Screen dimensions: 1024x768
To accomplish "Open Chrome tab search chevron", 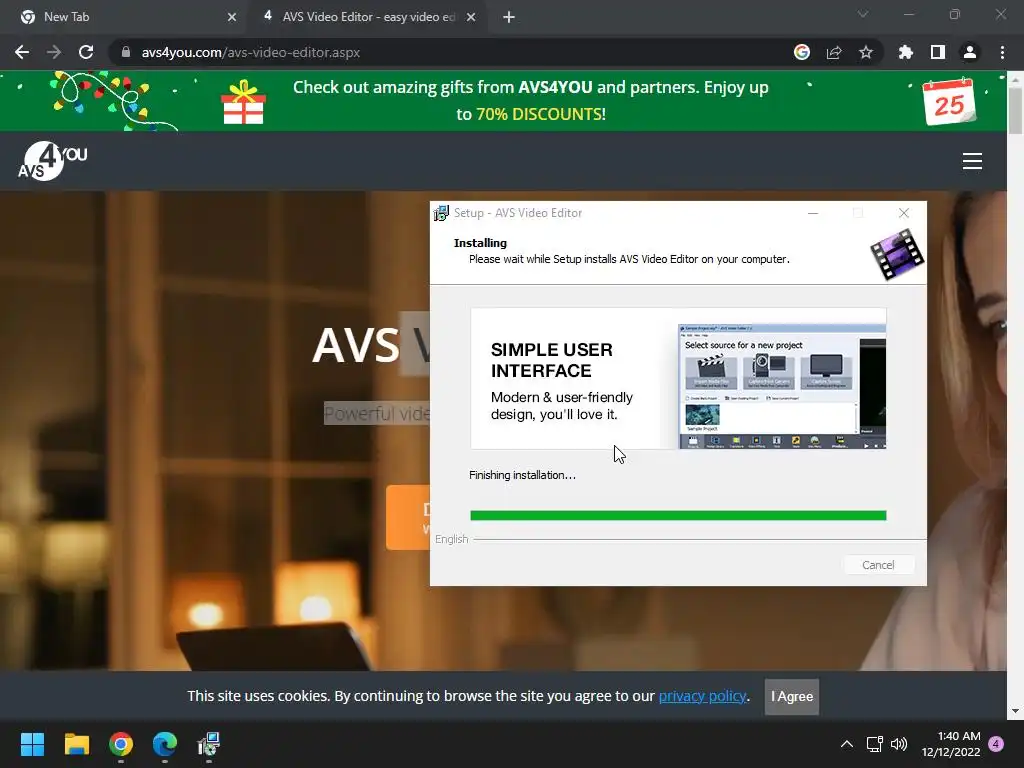I will (863, 14).
